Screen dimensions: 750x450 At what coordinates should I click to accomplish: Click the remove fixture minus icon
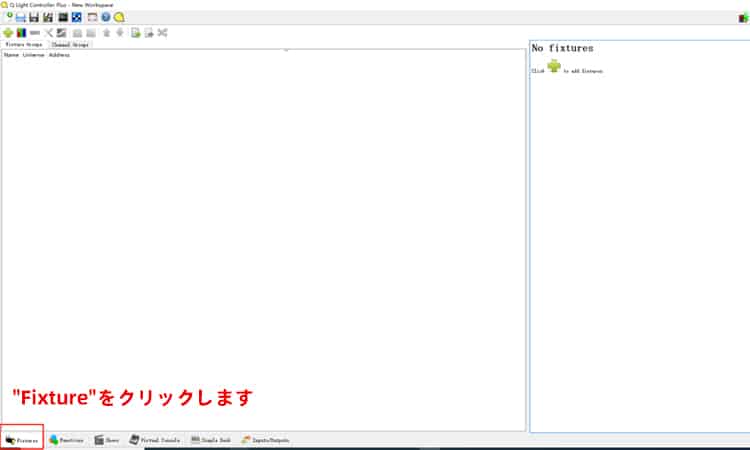coord(34,33)
